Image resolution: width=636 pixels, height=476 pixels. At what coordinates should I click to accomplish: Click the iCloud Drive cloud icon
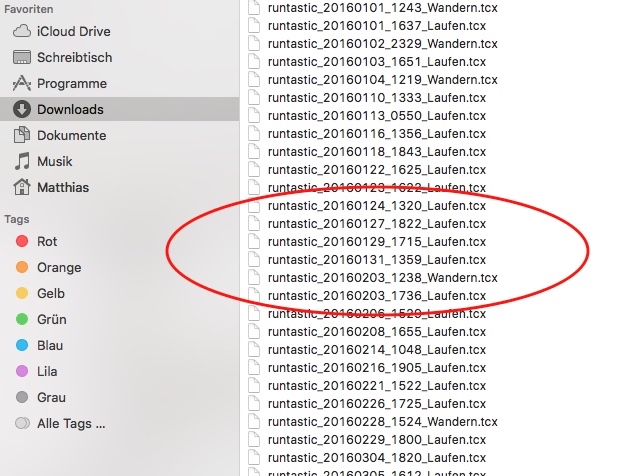point(22,32)
